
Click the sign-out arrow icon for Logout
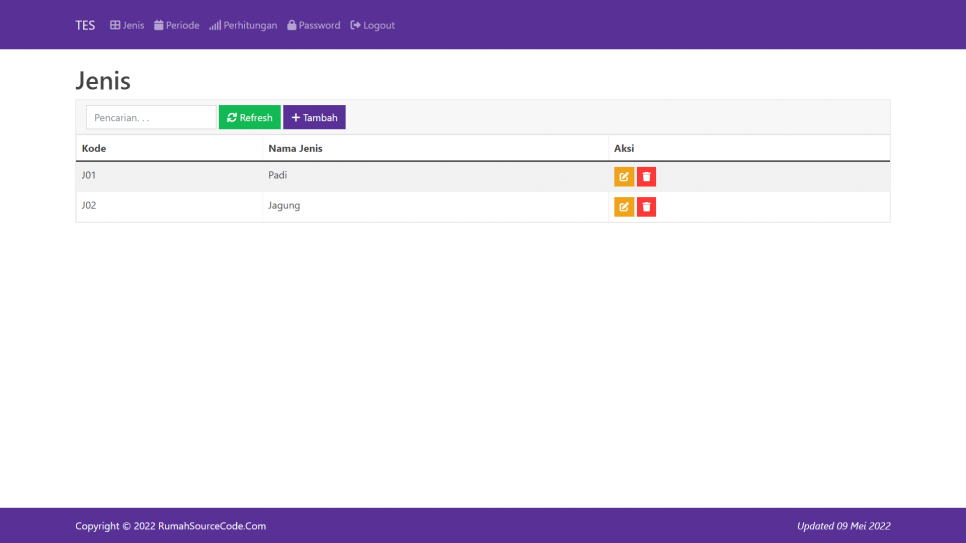pyautogui.click(x=355, y=25)
